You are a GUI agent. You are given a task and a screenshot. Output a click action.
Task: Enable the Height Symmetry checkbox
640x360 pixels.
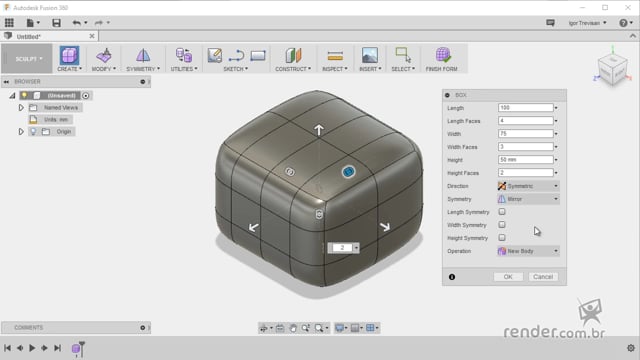(502, 238)
